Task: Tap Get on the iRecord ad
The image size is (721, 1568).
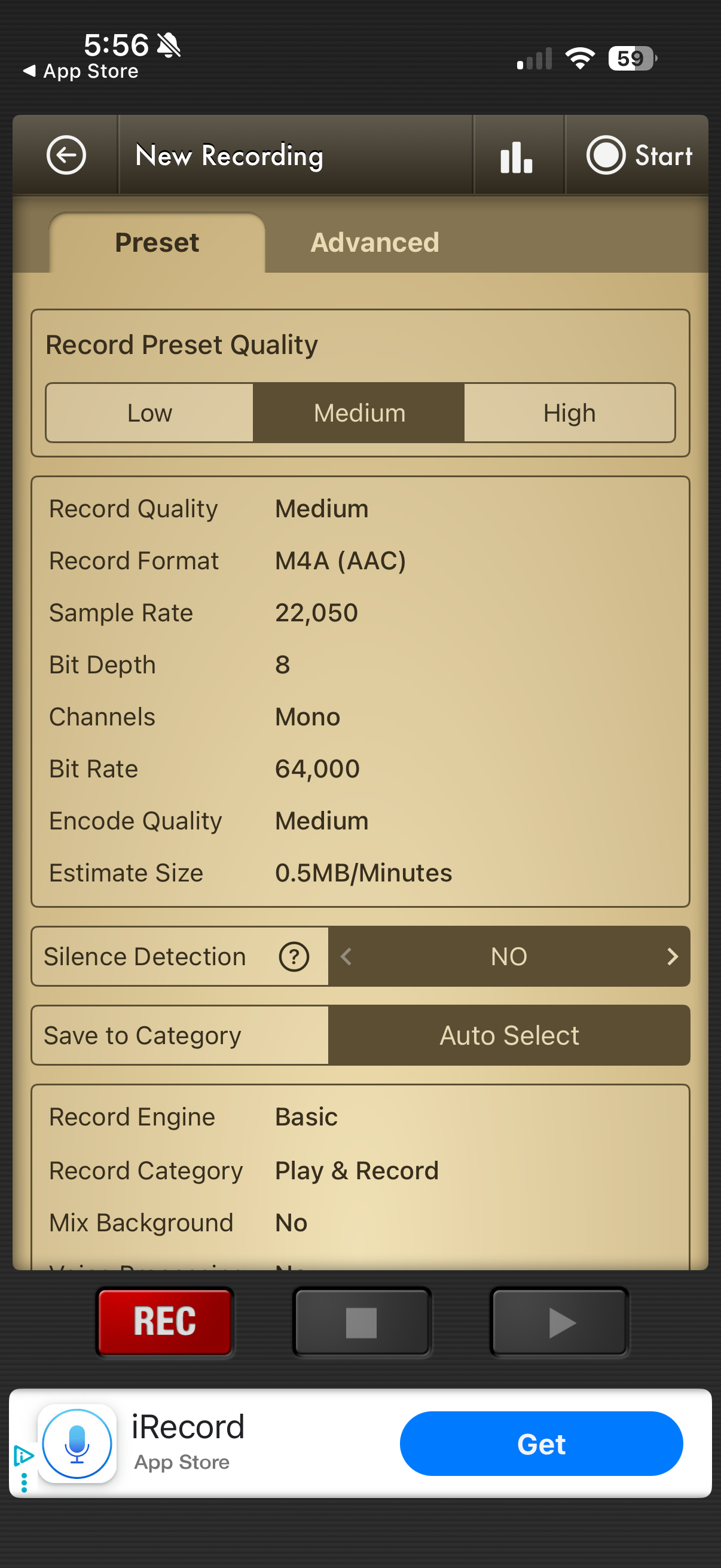Action: [541, 1444]
